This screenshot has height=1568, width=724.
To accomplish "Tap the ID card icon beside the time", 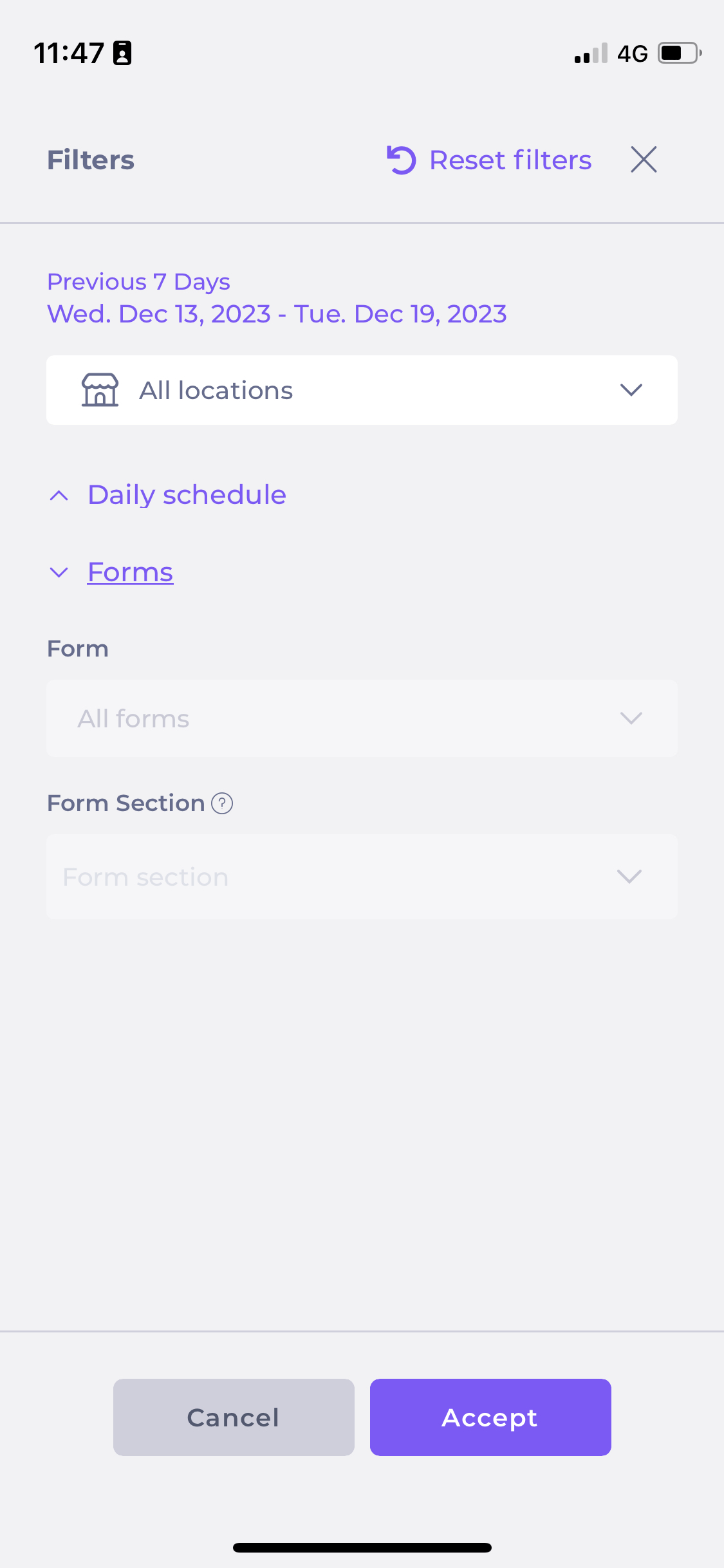I will tap(122, 53).
